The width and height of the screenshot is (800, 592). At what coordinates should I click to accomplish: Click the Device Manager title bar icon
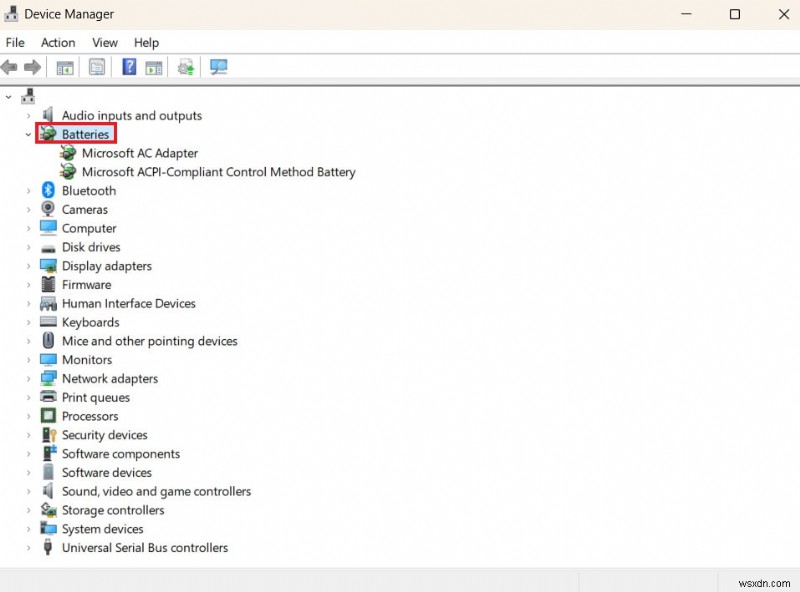pos(11,14)
